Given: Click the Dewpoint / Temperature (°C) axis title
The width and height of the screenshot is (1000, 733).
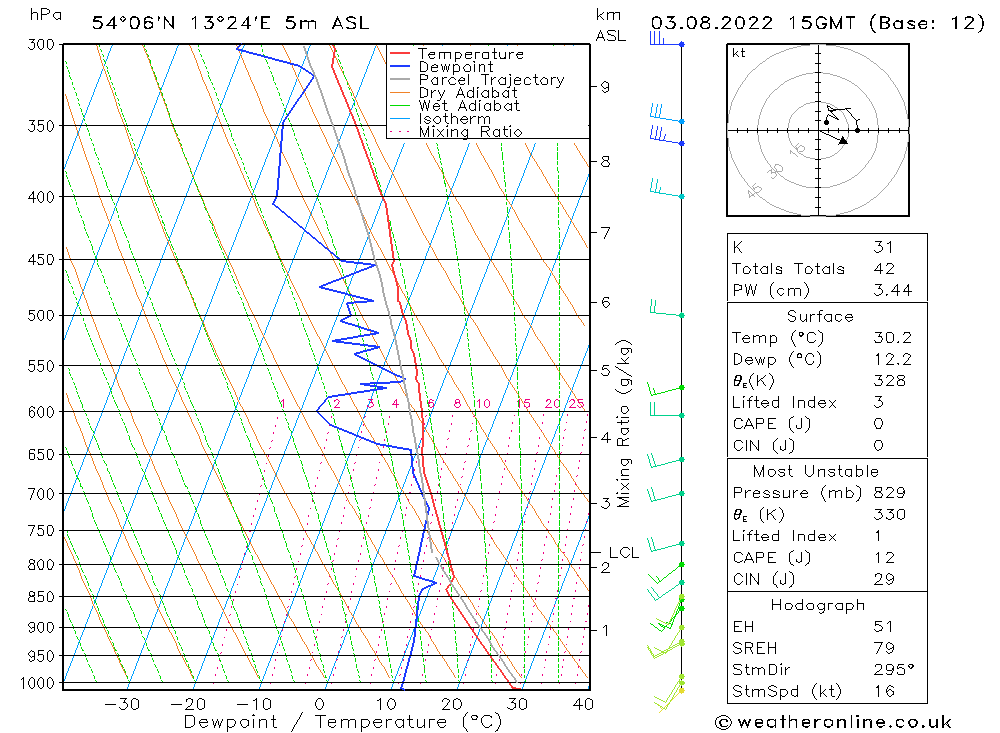Looking at the screenshot, I should click(x=342, y=722).
